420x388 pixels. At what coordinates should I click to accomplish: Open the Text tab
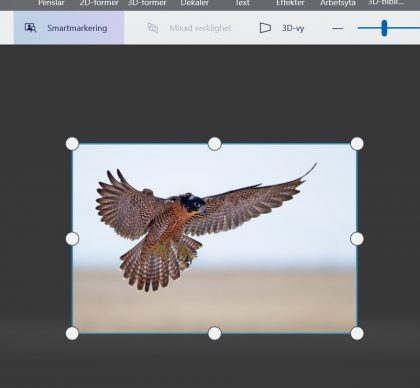tap(242, 3)
